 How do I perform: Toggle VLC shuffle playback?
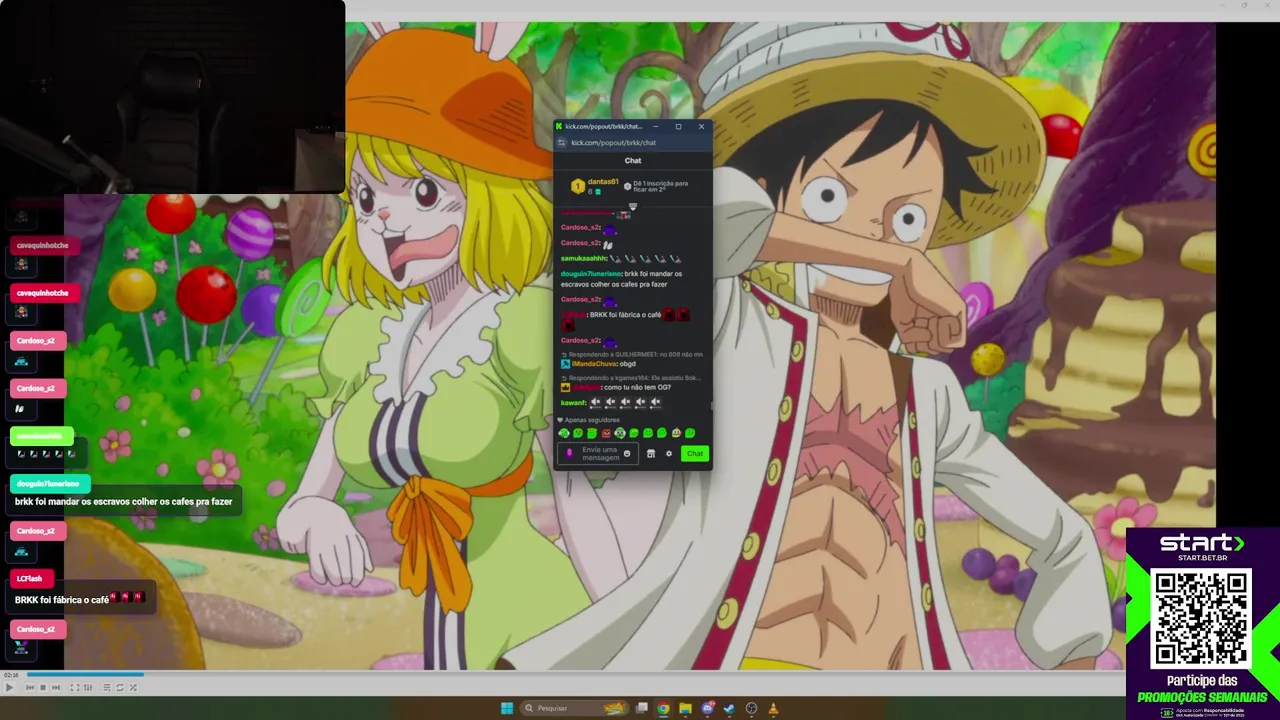click(x=133, y=687)
